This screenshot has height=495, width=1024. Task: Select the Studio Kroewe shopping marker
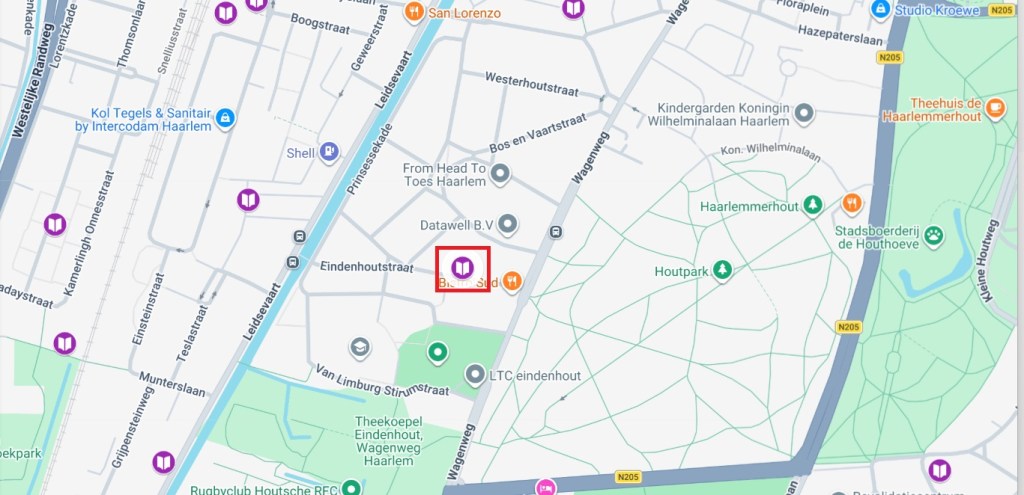pyautogui.click(x=880, y=9)
